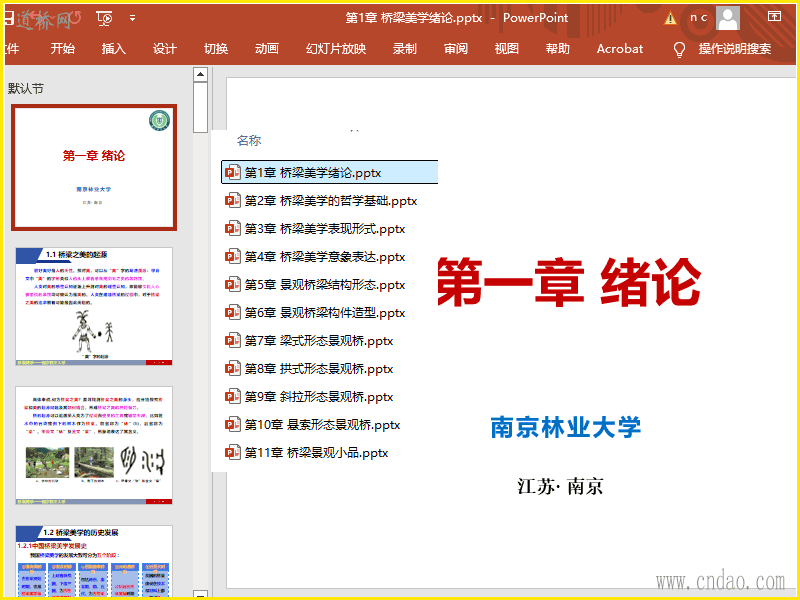Image resolution: width=800 pixels, height=600 pixels.
Task: Open the Acrobat tab
Action: tap(620, 49)
